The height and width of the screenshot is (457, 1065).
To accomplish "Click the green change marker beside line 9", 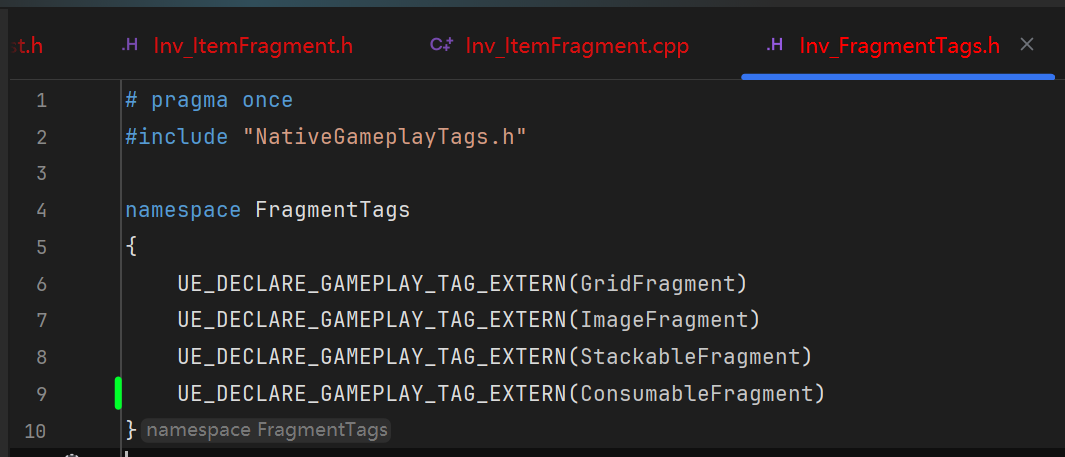I will tap(118, 393).
